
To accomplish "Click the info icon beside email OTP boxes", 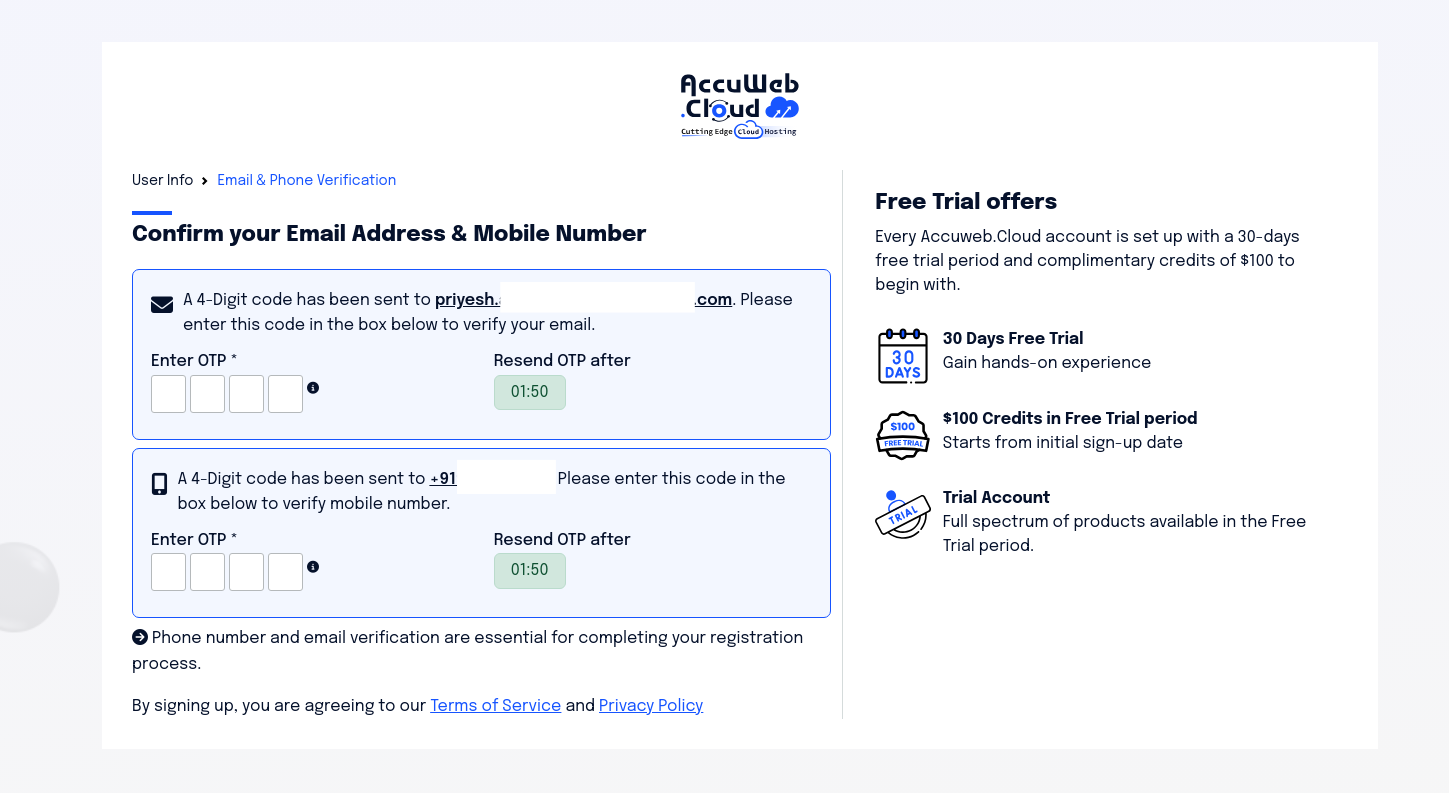I will tap(313, 388).
